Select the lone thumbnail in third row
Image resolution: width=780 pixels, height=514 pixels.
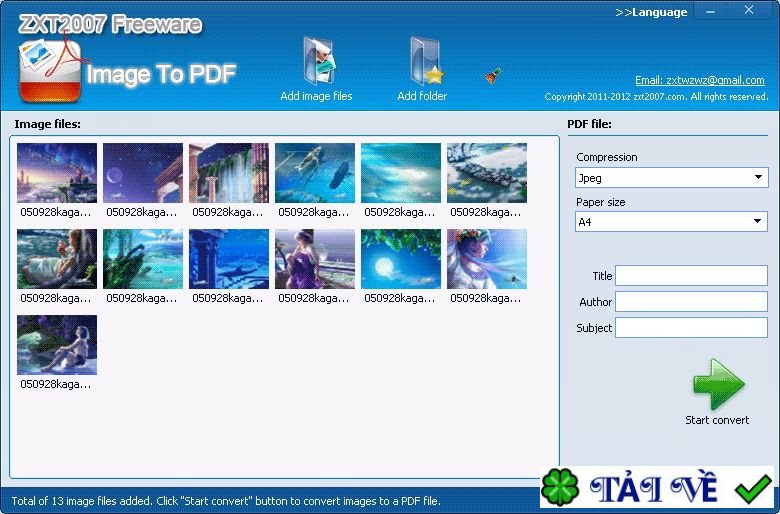57,345
